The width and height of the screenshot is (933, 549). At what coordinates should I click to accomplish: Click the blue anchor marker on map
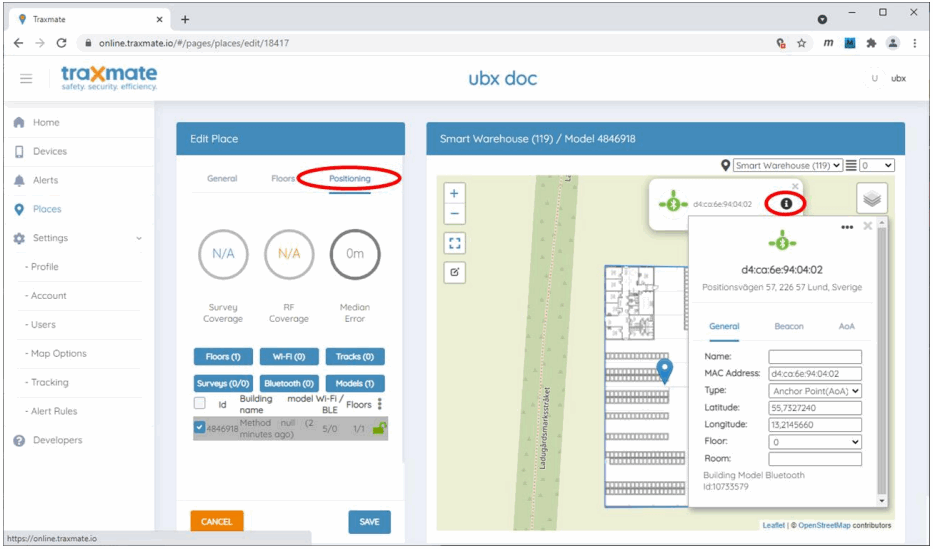point(665,371)
